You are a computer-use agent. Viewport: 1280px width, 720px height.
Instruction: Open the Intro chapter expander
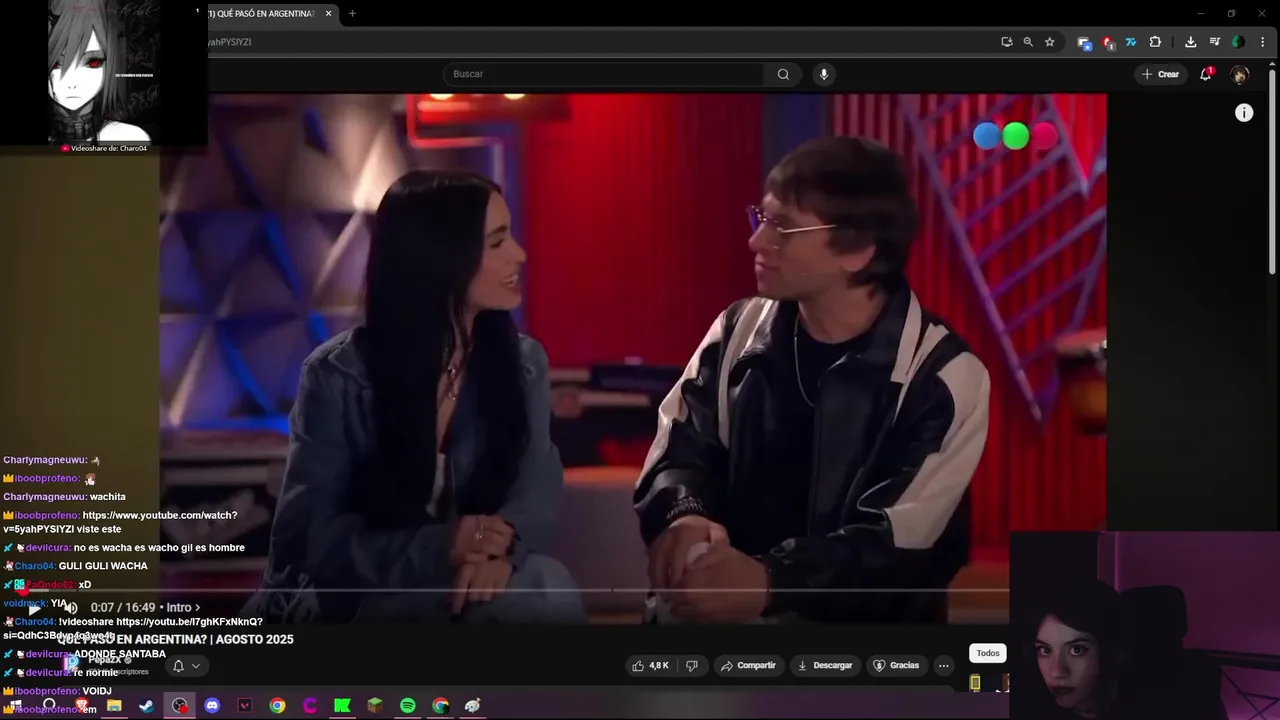183,607
